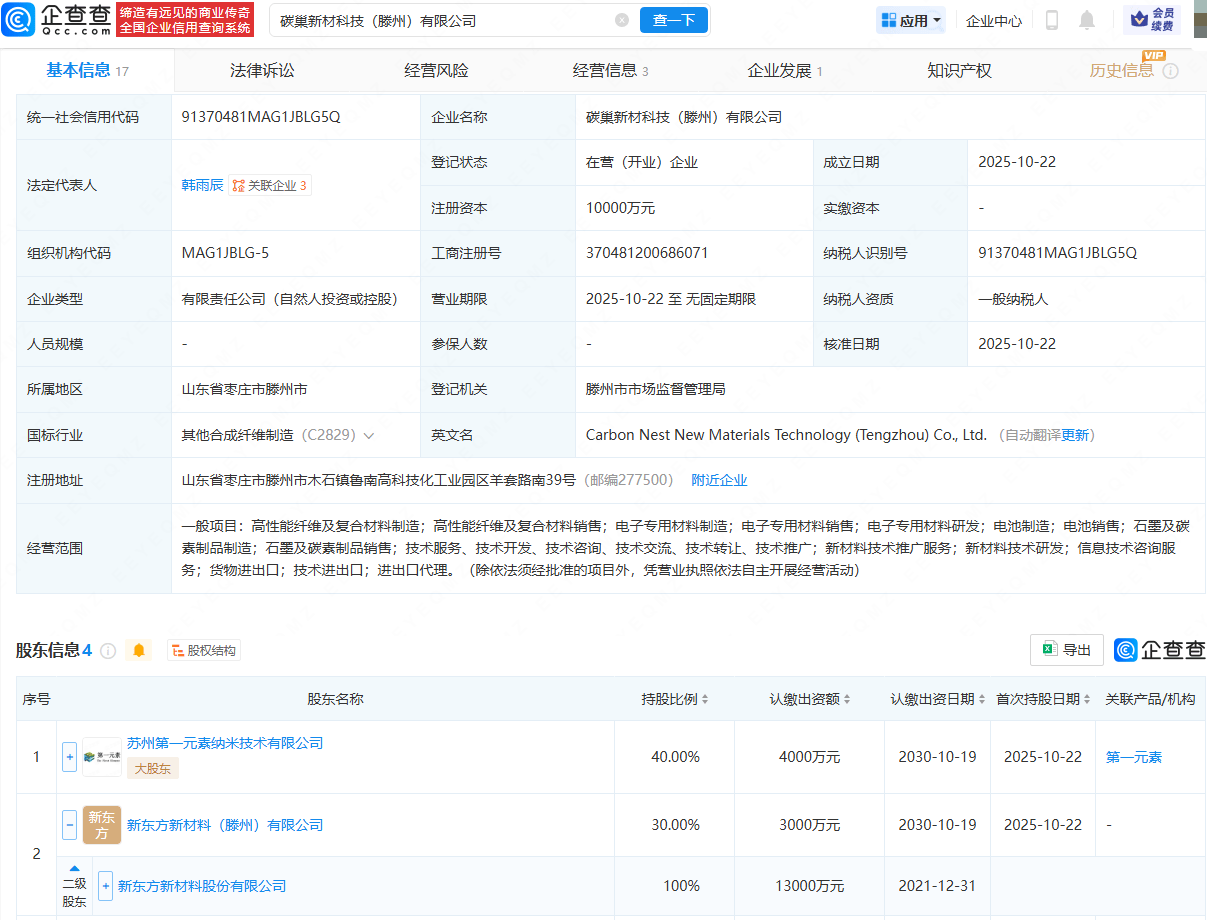
Task: Switch to the 知识产权 tab
Action: coord(959,71)
